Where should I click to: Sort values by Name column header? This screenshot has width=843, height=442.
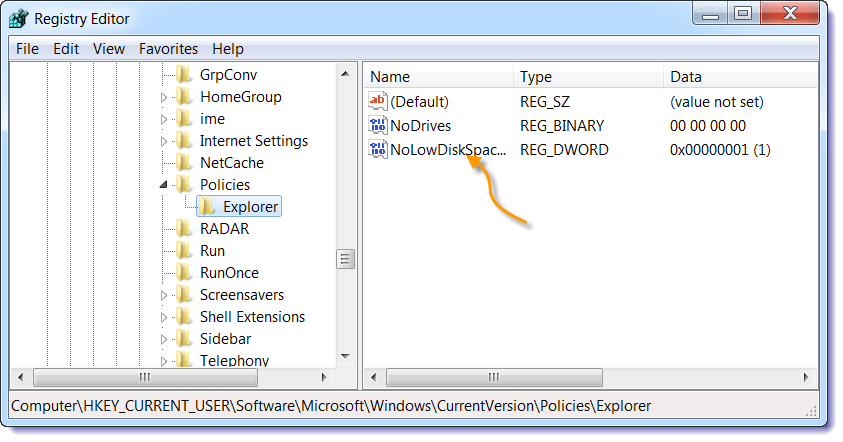pyautogui.click(x=439, y=77)
